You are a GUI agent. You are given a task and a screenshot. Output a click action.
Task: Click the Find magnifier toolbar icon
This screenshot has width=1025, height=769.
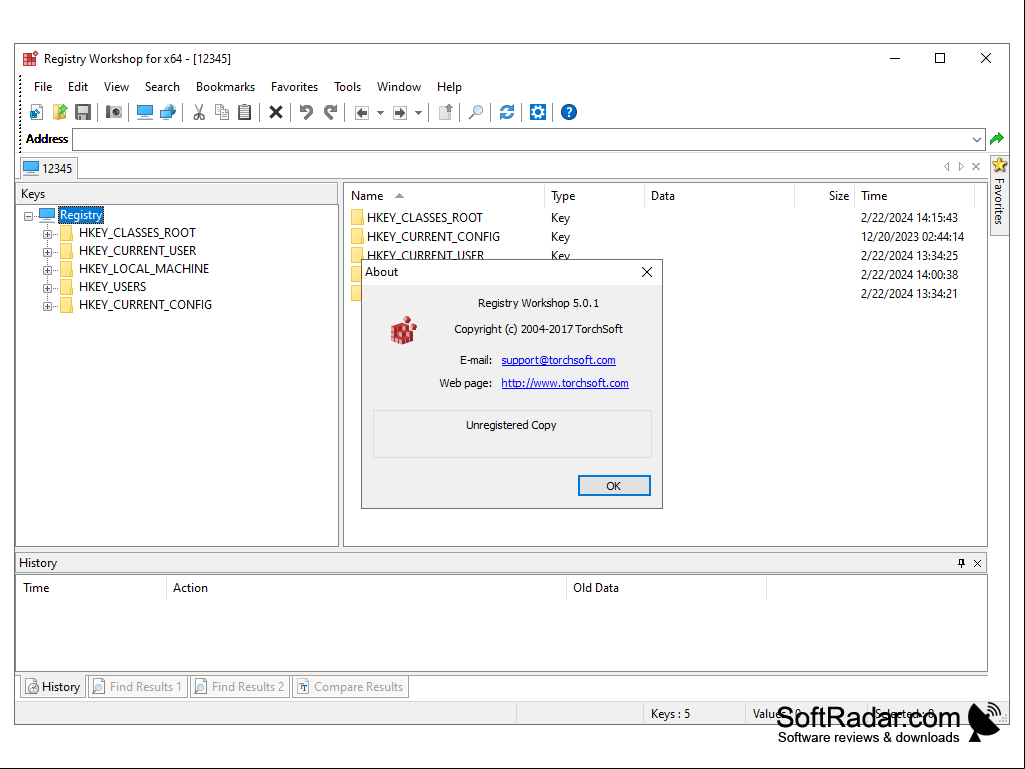pos(476,112)
